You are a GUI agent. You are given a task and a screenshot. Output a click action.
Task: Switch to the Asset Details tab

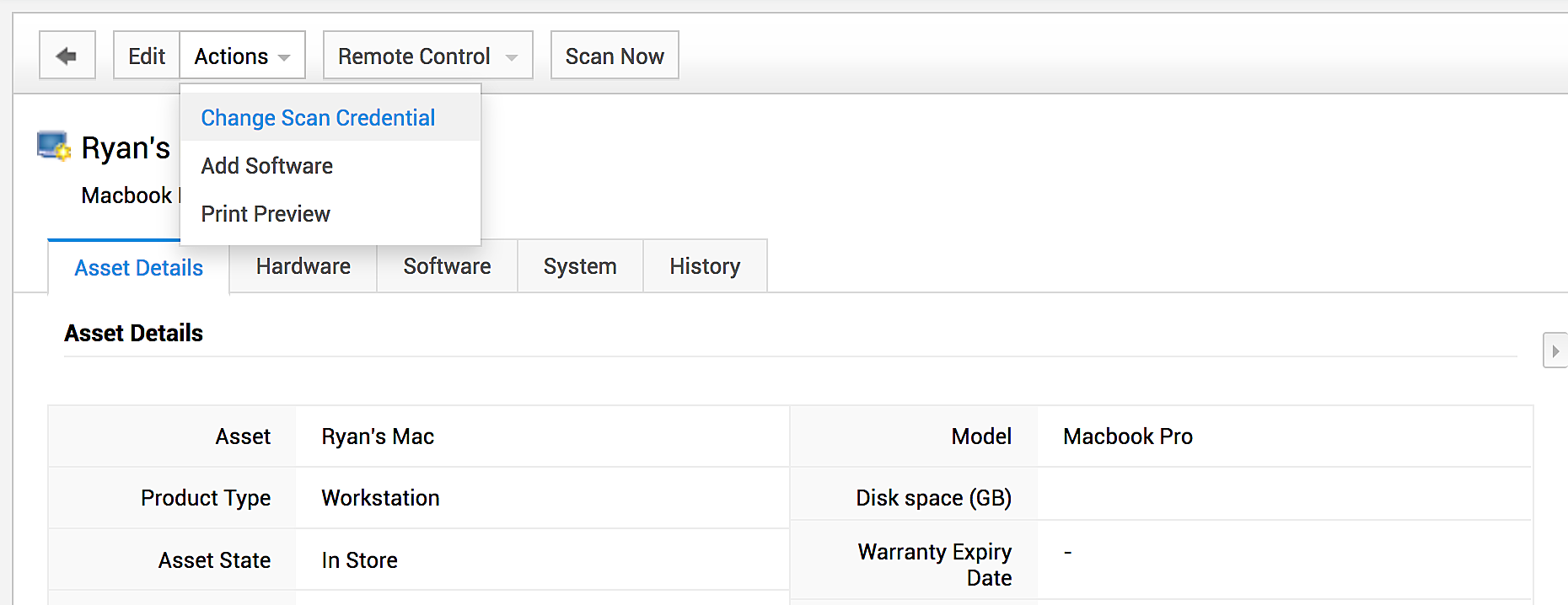pos(139,268)
